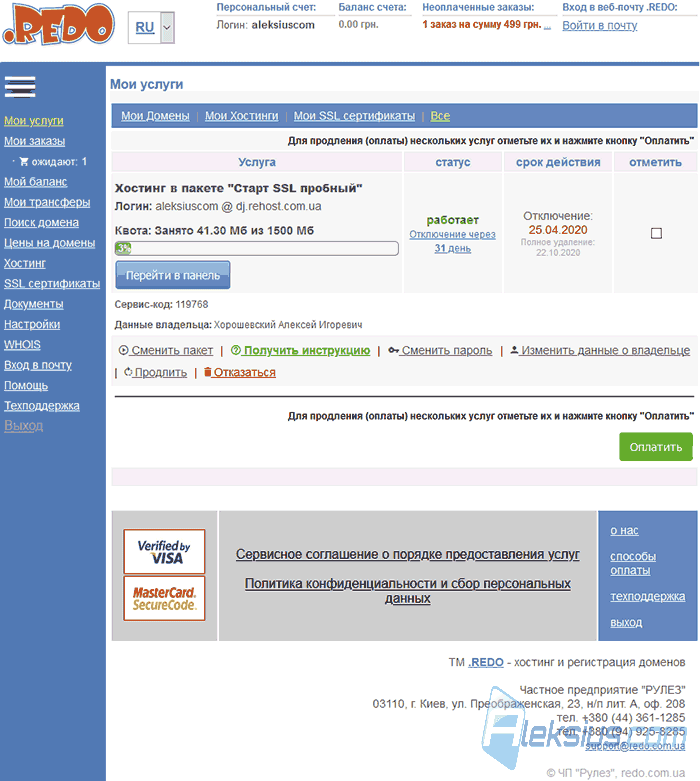This screenshot has width=700, height=781.
Task: Click the Перейти в панель button
Action: tap(173, 275)
